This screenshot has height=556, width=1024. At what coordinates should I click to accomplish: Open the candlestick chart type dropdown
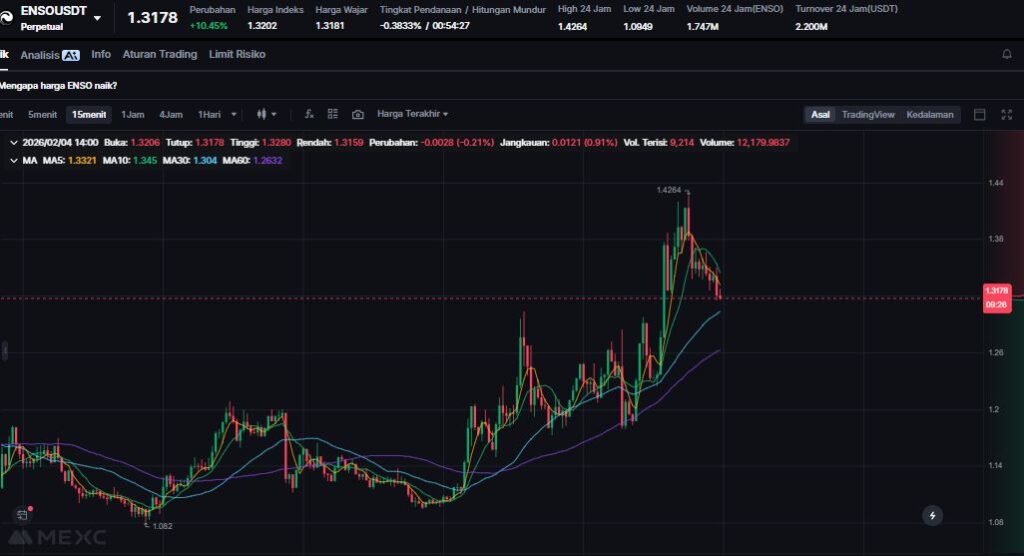(266, 114)
